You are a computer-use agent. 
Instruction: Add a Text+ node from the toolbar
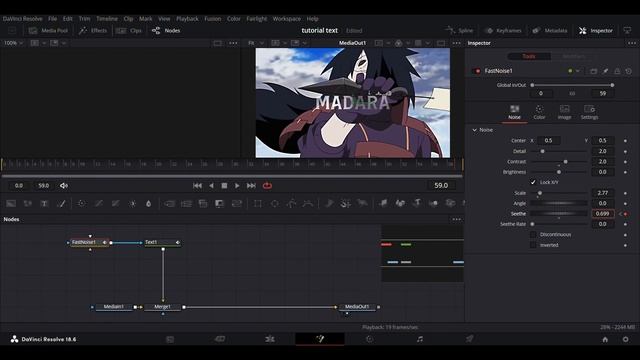point(44,203)
